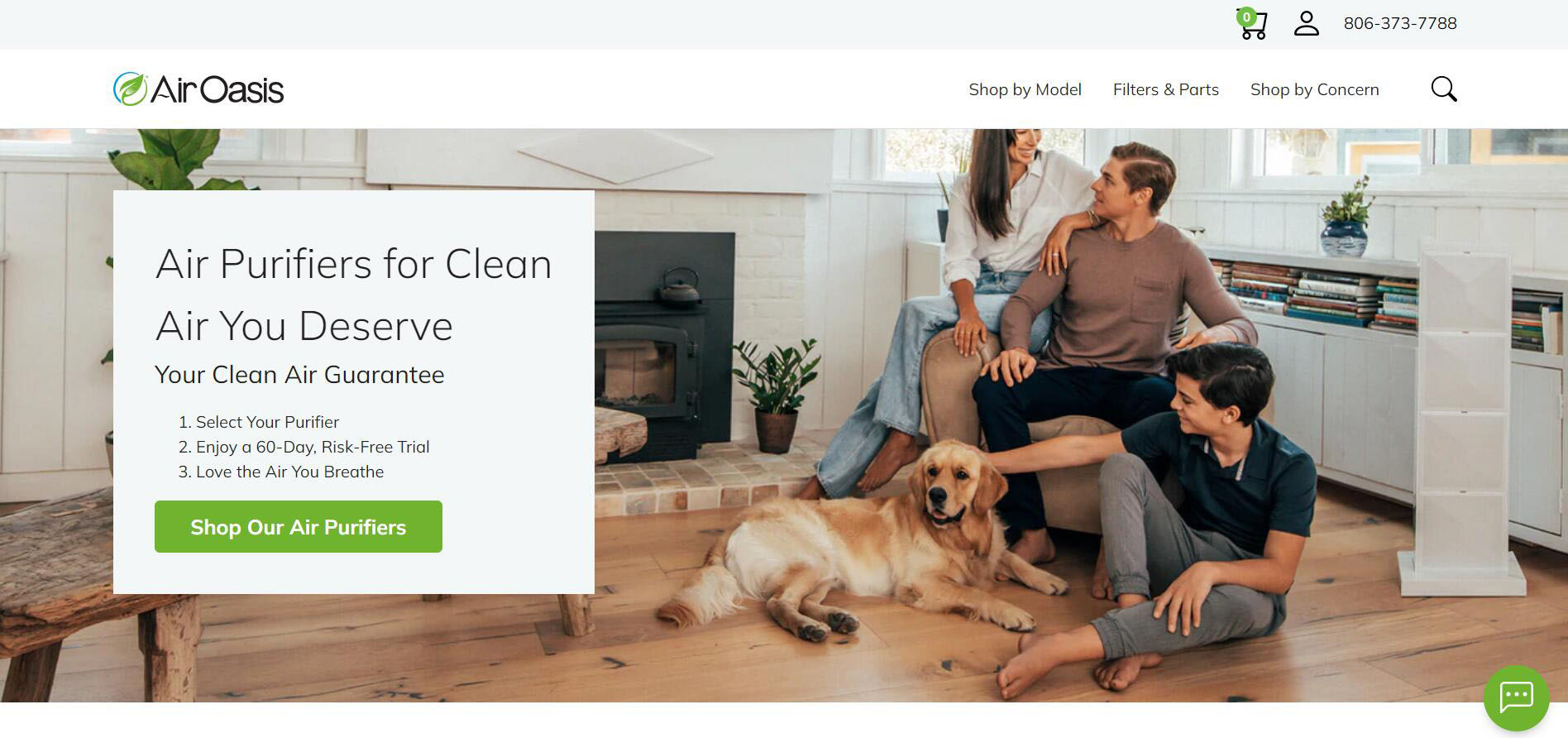Click the Air Oasis wordmark text

point(218,89)
